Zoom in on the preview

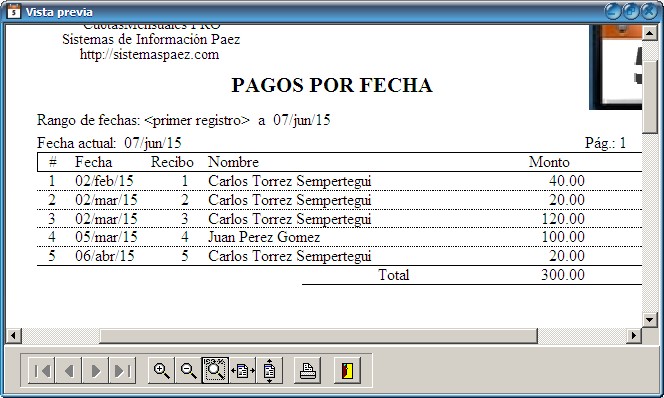(161, 370)
